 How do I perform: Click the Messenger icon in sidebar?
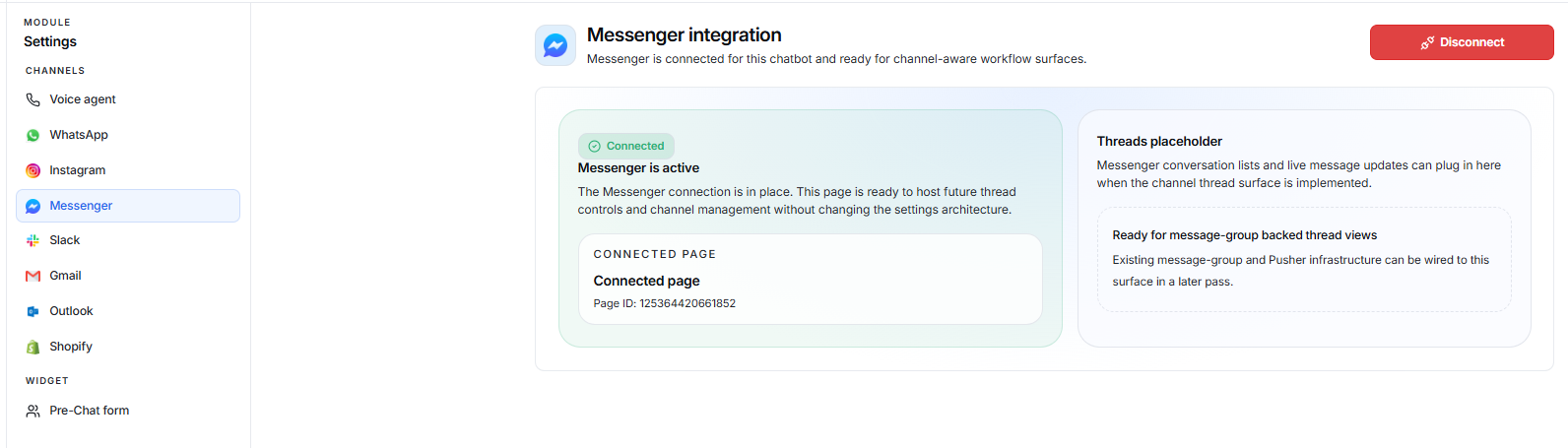[33, 206]
